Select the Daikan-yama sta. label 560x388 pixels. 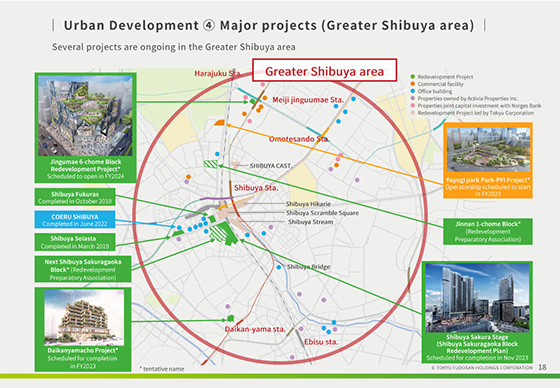[255, 329]
